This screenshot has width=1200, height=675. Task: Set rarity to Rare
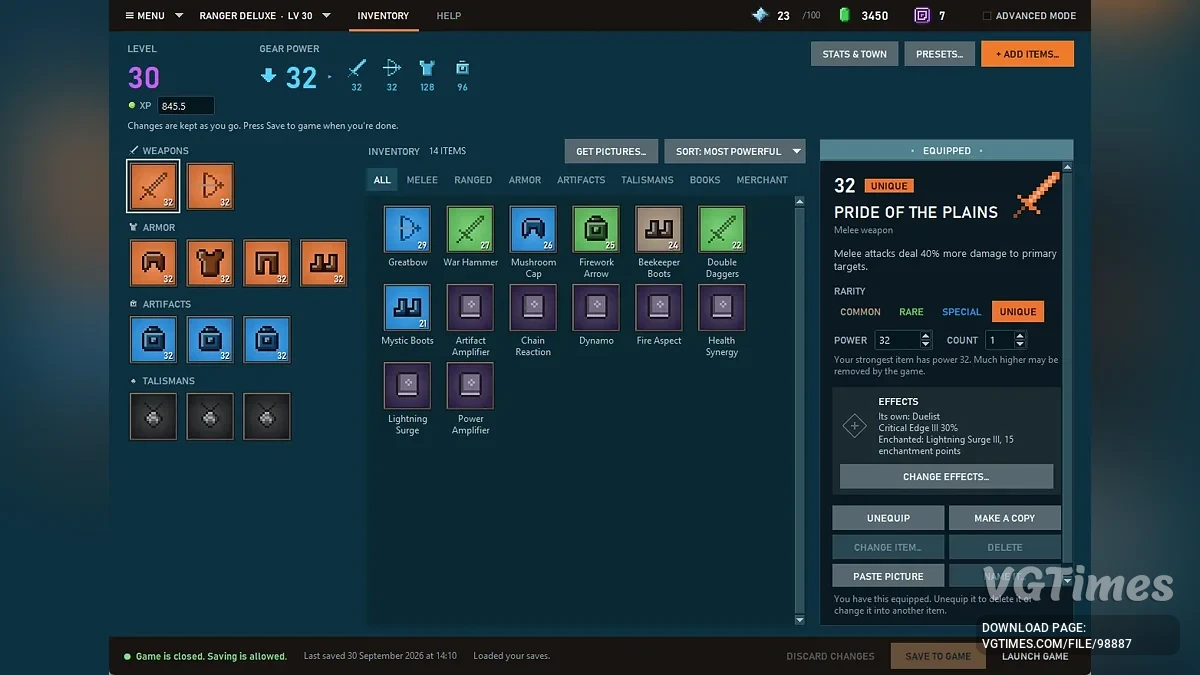(911, 312)
